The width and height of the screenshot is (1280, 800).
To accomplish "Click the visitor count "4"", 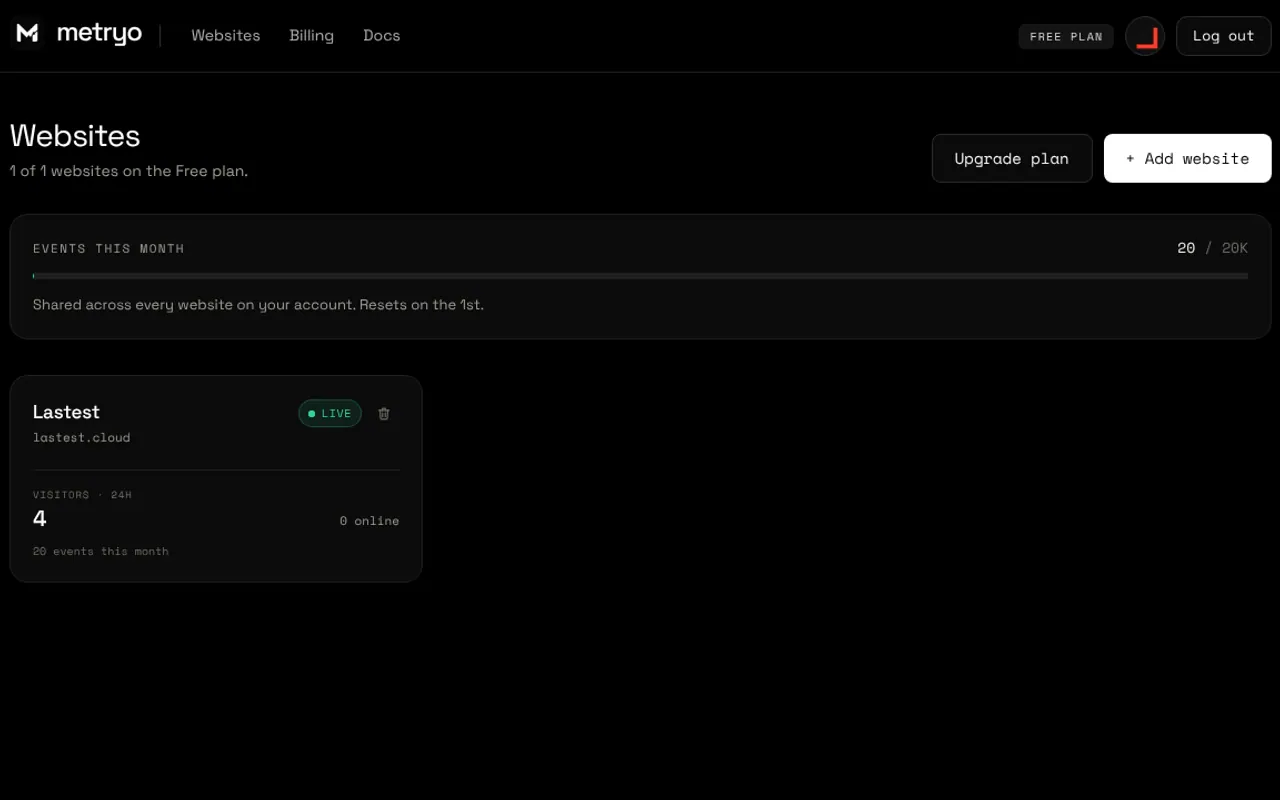I will (40, 518).
